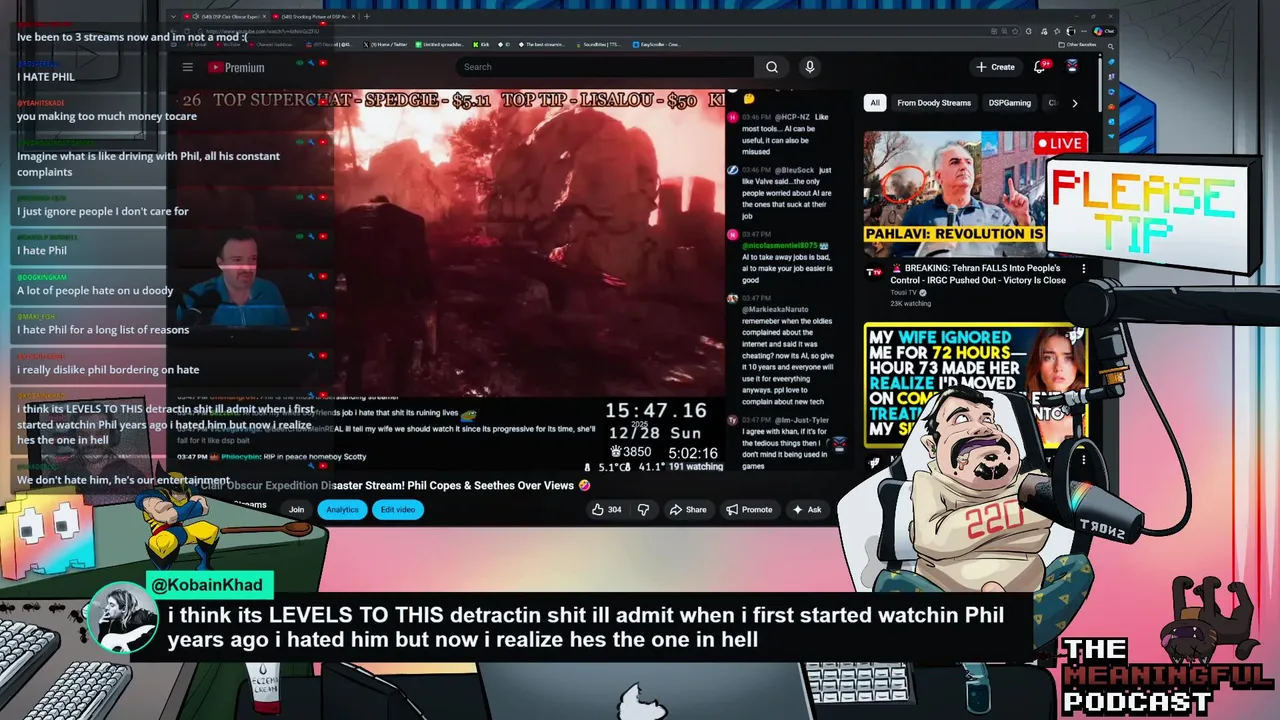The height and width of the screenshot is (720, 1280).
Task: Open the YouTube guide hamburger menu
Action: (x=187, y=67)
